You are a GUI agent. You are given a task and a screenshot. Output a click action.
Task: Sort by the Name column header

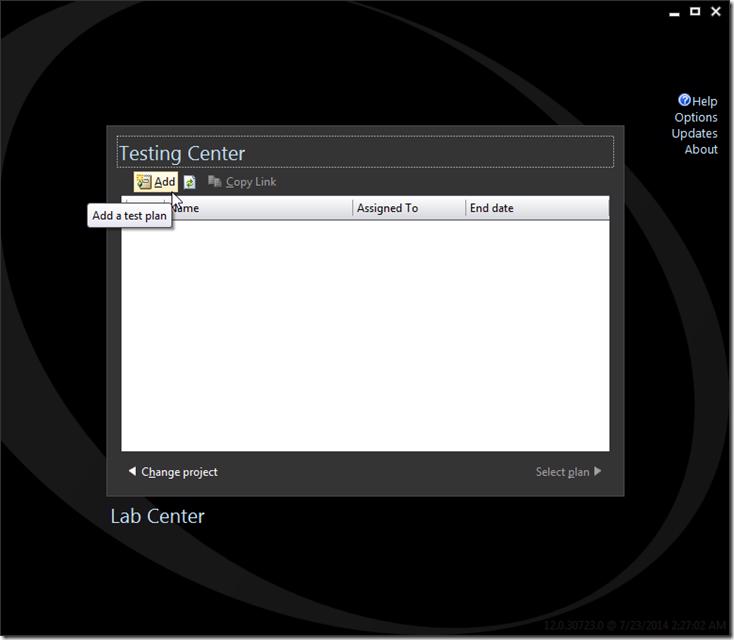260,208
